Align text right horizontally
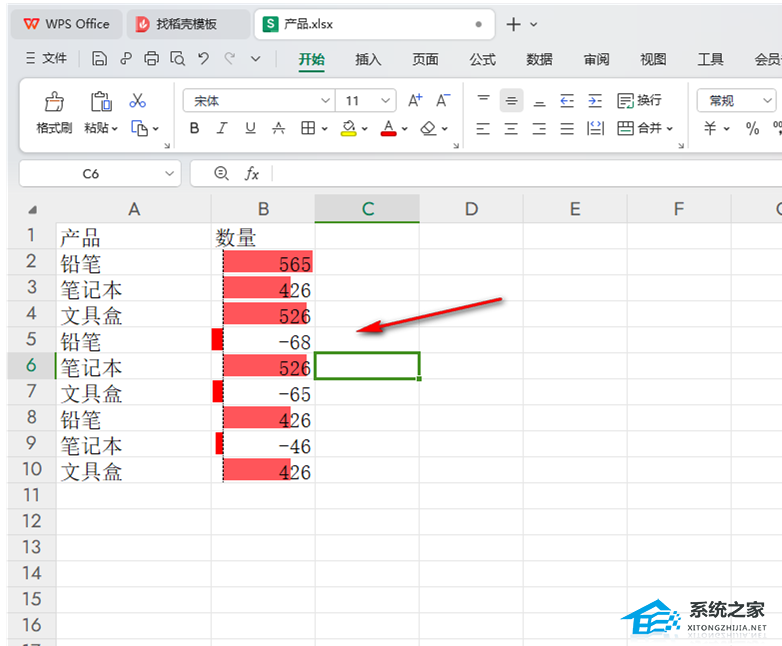Viewport: 782px width, 646px height. 539,129
